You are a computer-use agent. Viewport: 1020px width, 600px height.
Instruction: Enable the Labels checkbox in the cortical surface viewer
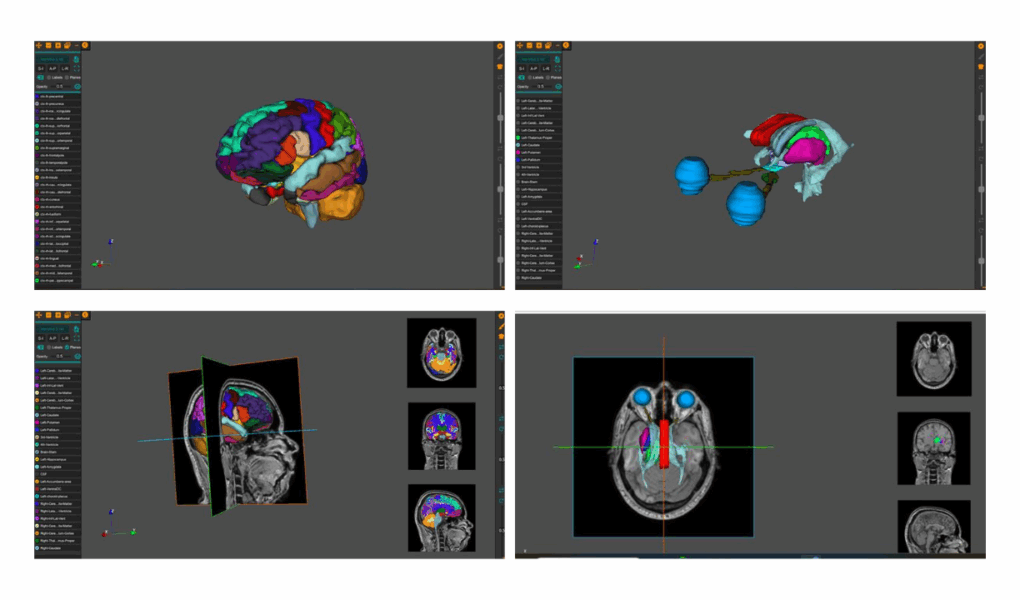click(49, 77)
